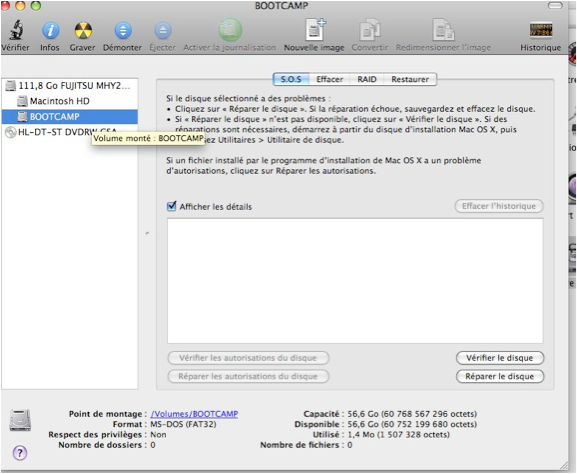
Task: Click the Redimensionner l'image toolbar icon
Action: [x=443, y=30]
